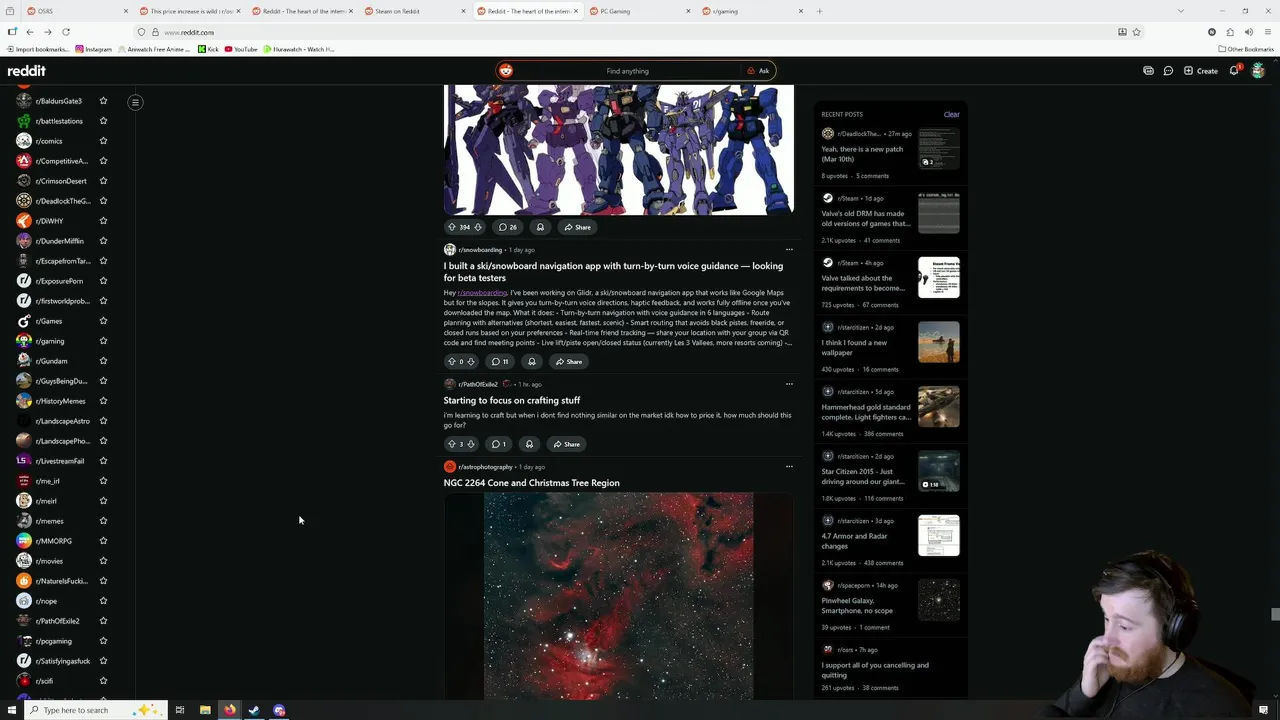
Task: Open r/scifi from the community list
Action: [44, 681]
